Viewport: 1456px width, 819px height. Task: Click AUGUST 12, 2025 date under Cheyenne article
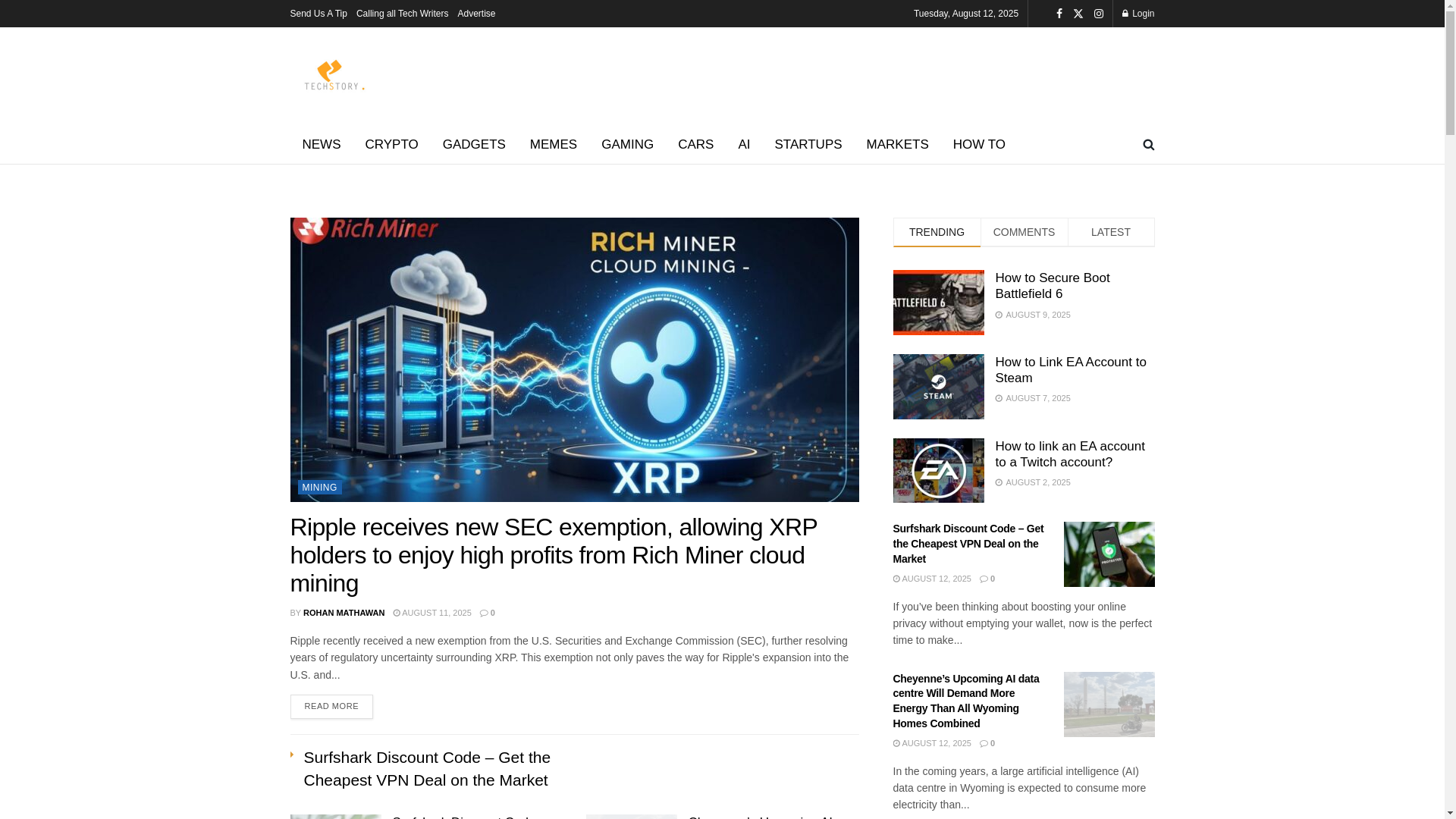pos(932,743)
